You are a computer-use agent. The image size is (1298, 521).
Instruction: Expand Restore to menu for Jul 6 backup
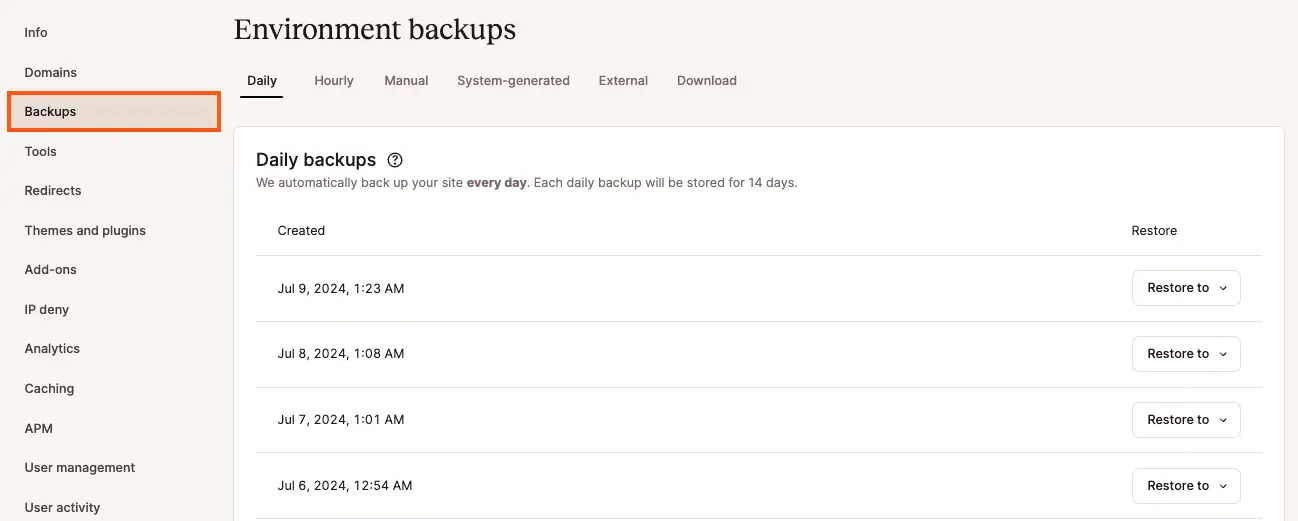point(1186,486)
